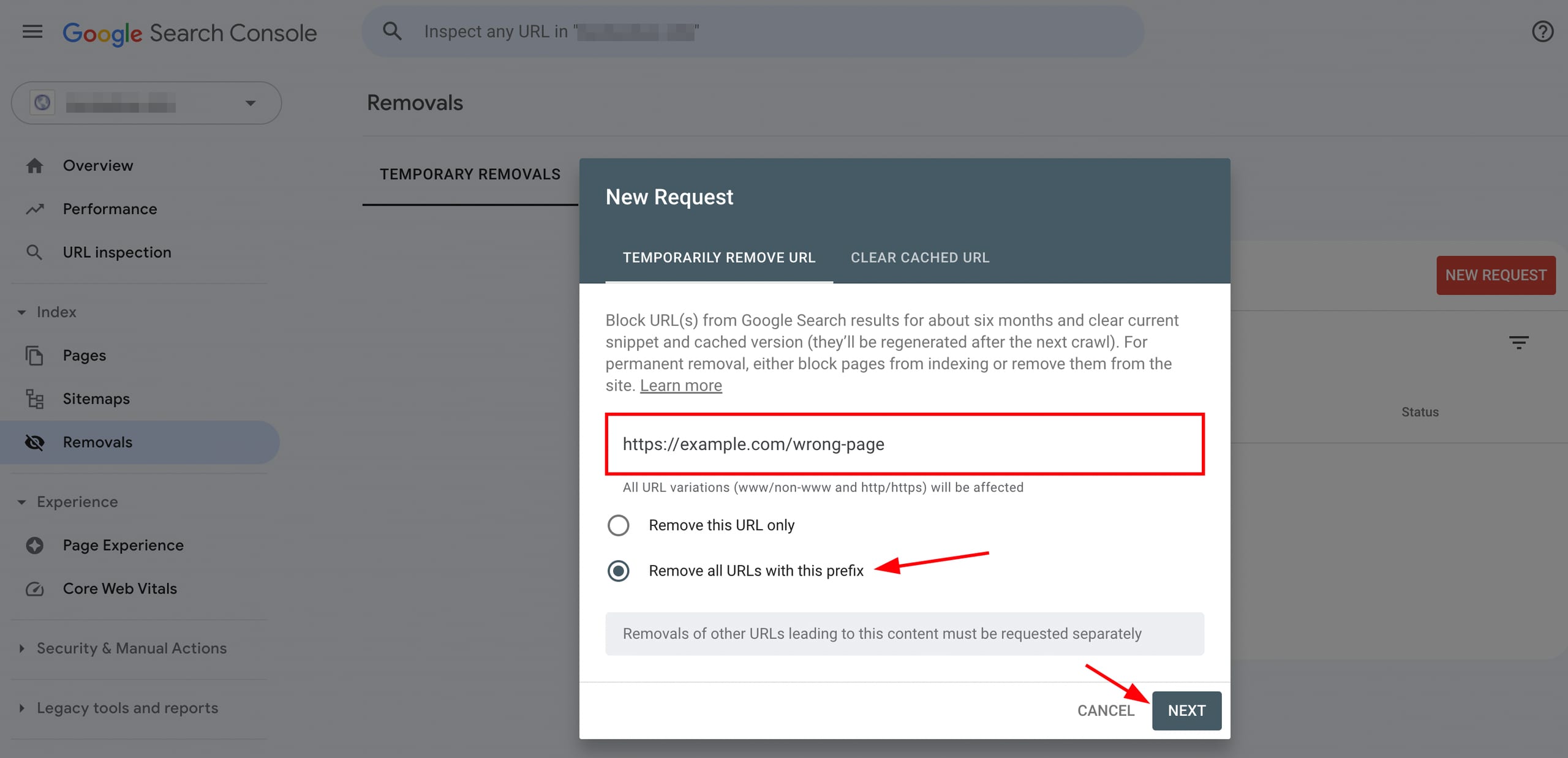Click the Removals eye-slash icon

[x=35, y=442]
